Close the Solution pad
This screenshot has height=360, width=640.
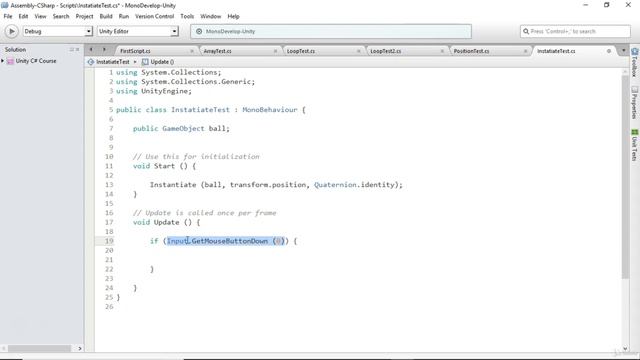[78, 49]
